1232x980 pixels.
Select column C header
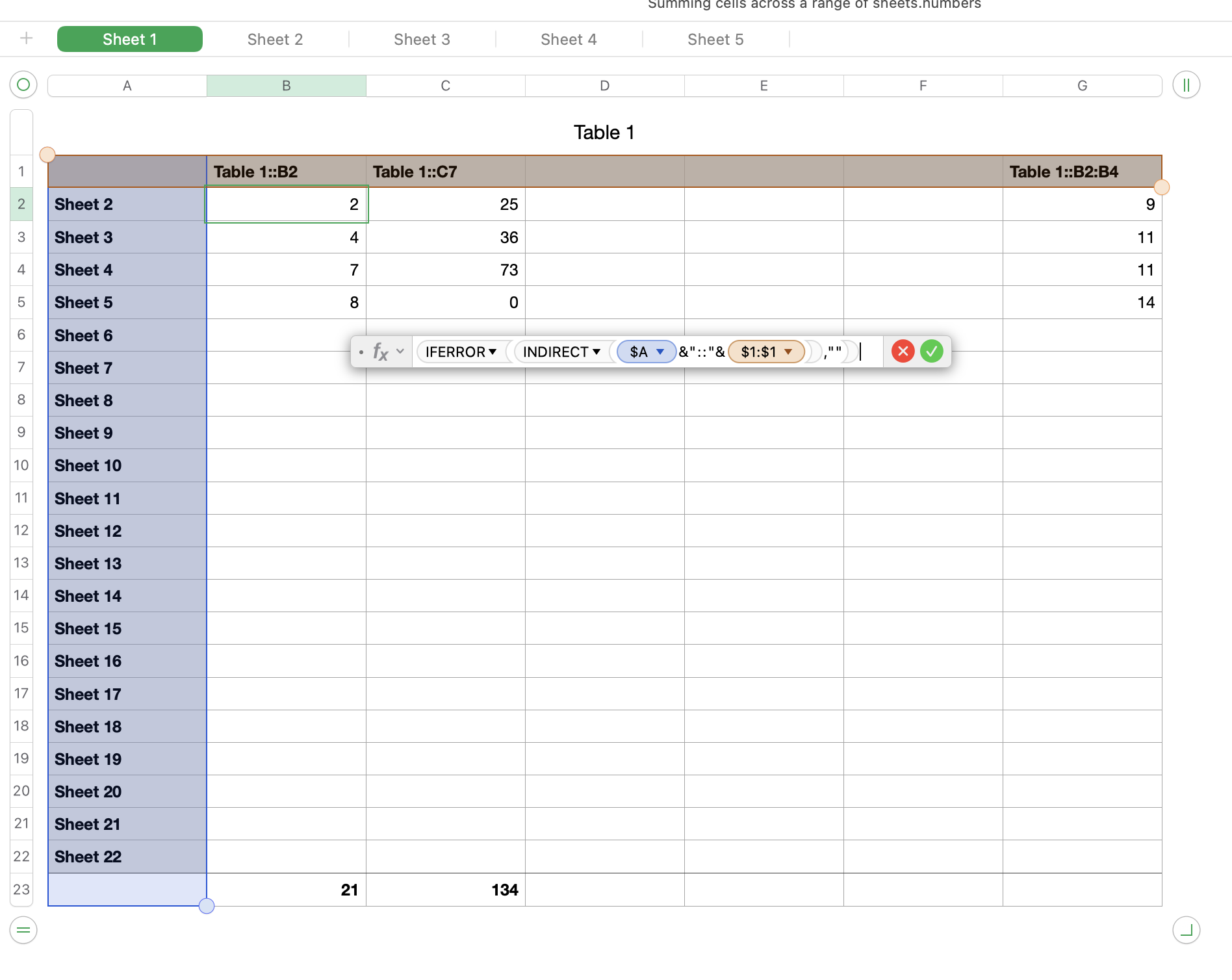(x=446, y=86)
